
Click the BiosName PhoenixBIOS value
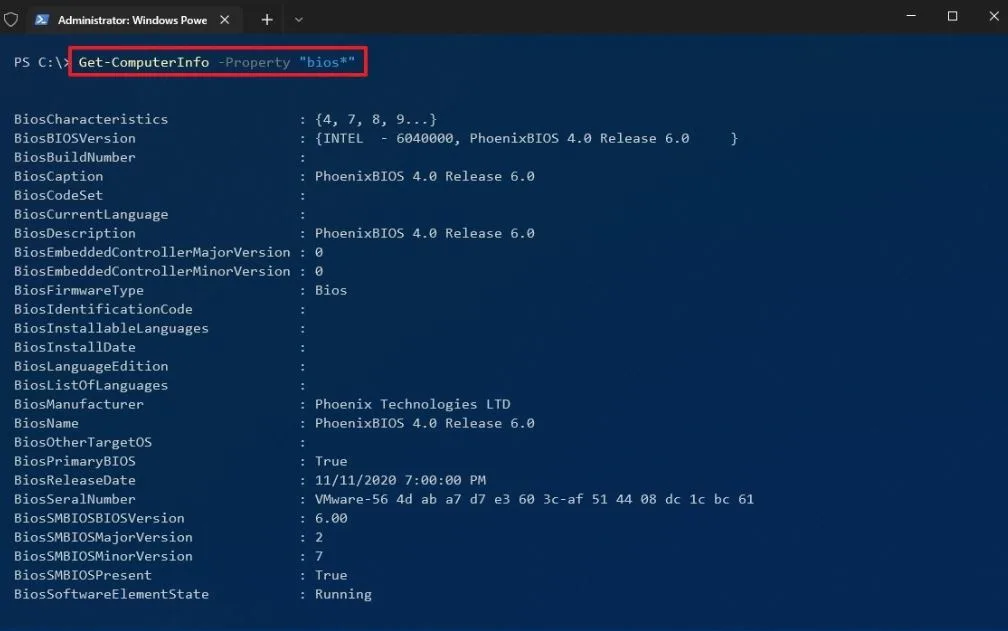(424, 423)
